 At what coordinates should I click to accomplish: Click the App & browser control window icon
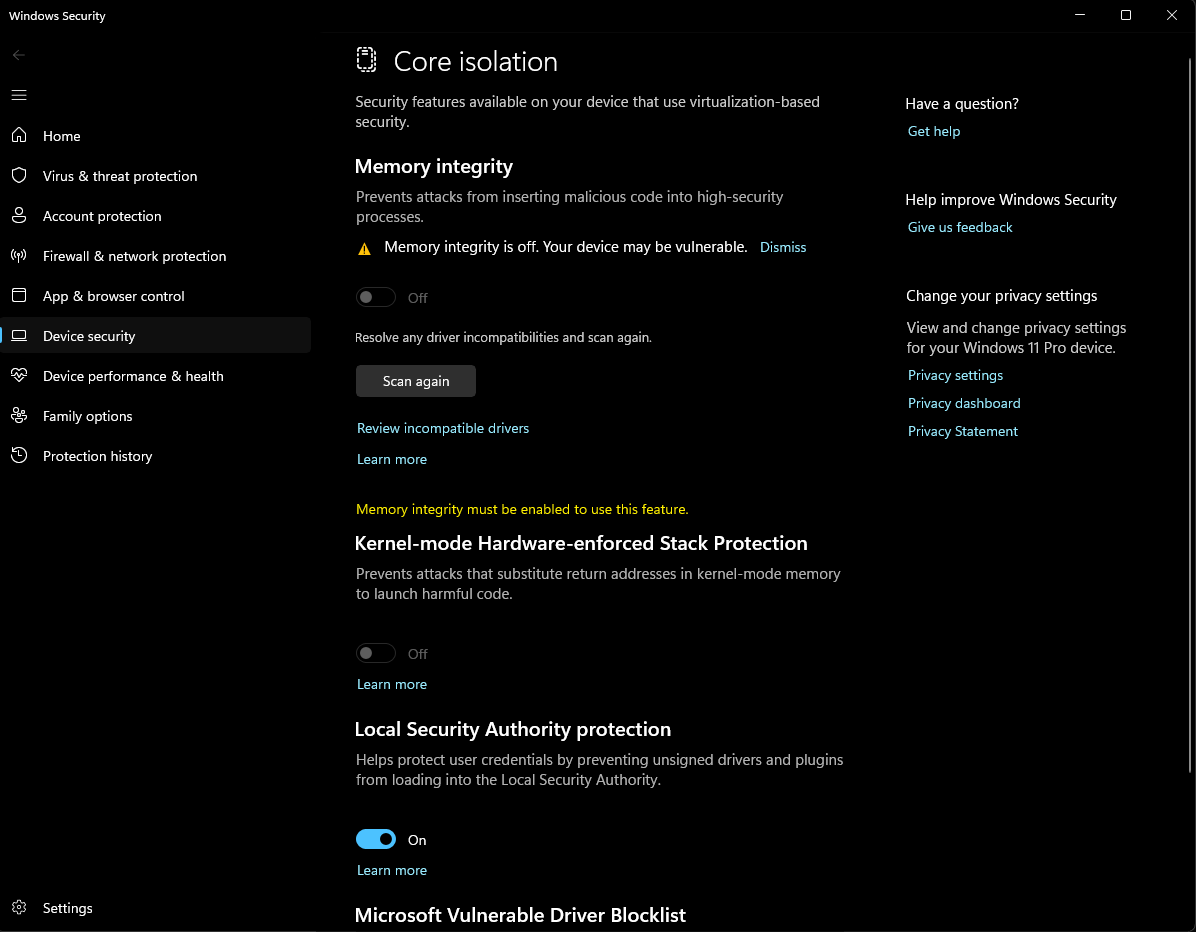tap(19, 296)
